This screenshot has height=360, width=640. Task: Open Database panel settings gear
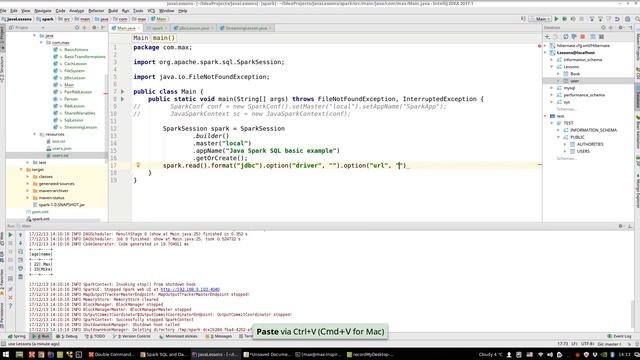620,28
